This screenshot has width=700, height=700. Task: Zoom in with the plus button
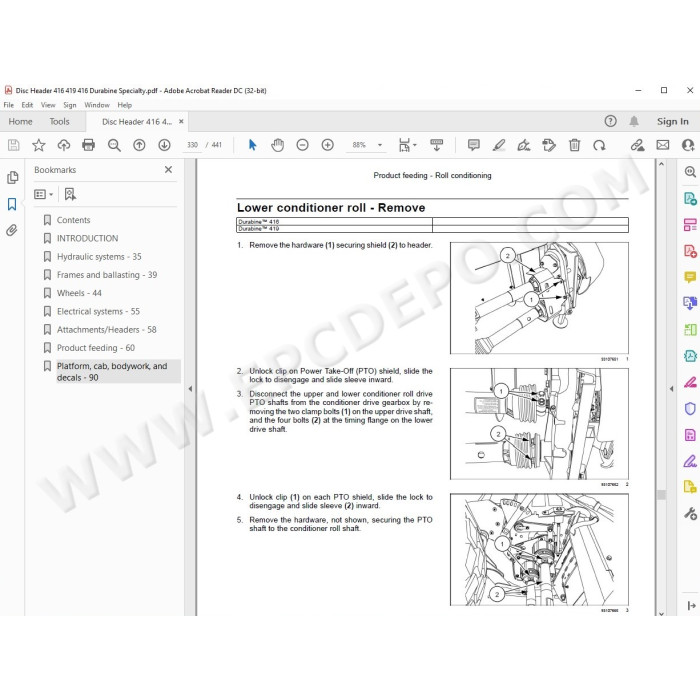(328, 145)
